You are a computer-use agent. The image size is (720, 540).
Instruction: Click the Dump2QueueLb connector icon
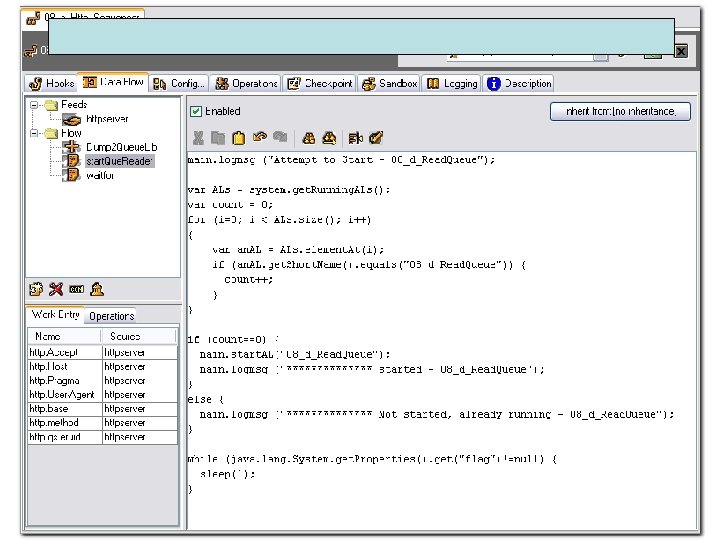pos(72,147)
